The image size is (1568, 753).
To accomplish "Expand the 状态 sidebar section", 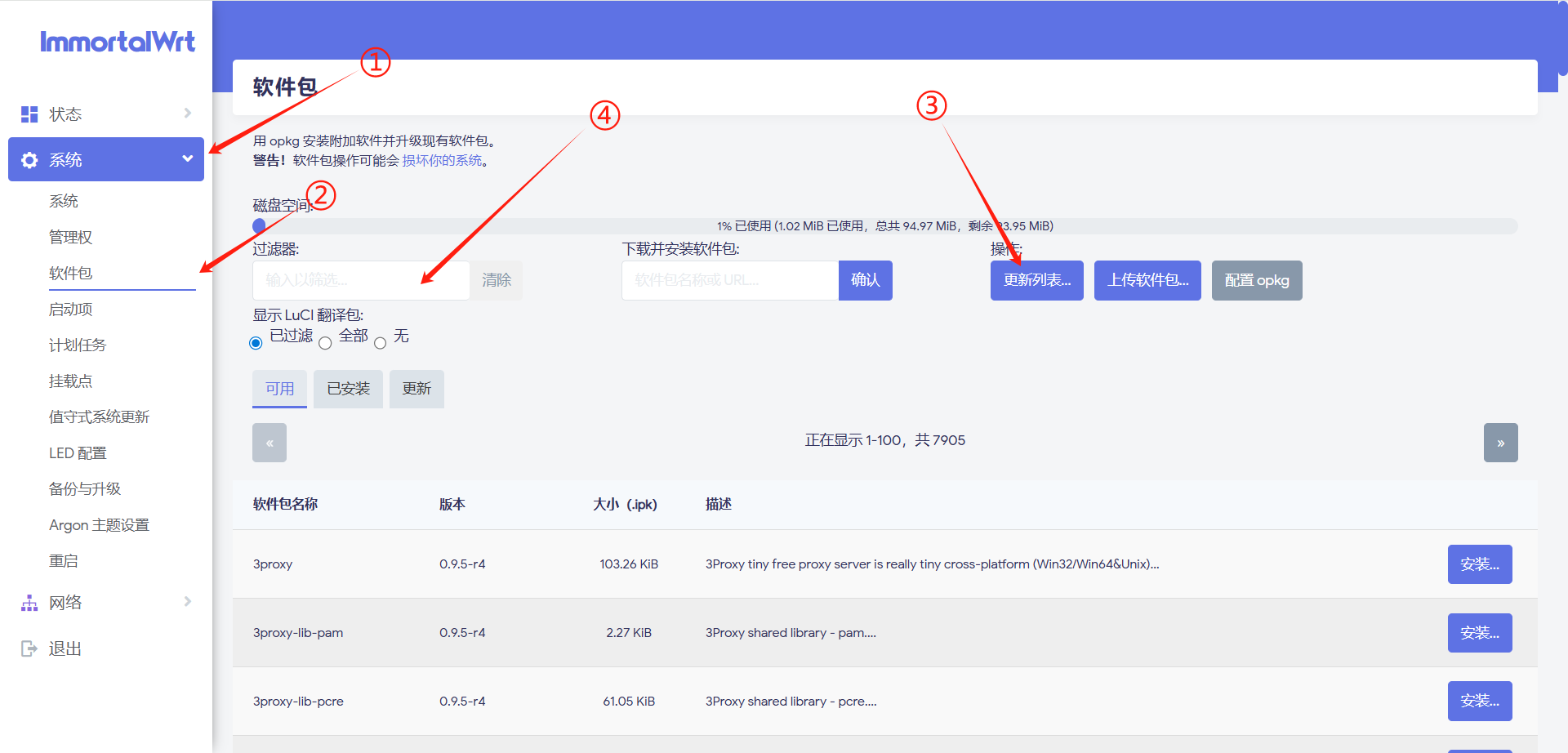I will 187,114.
